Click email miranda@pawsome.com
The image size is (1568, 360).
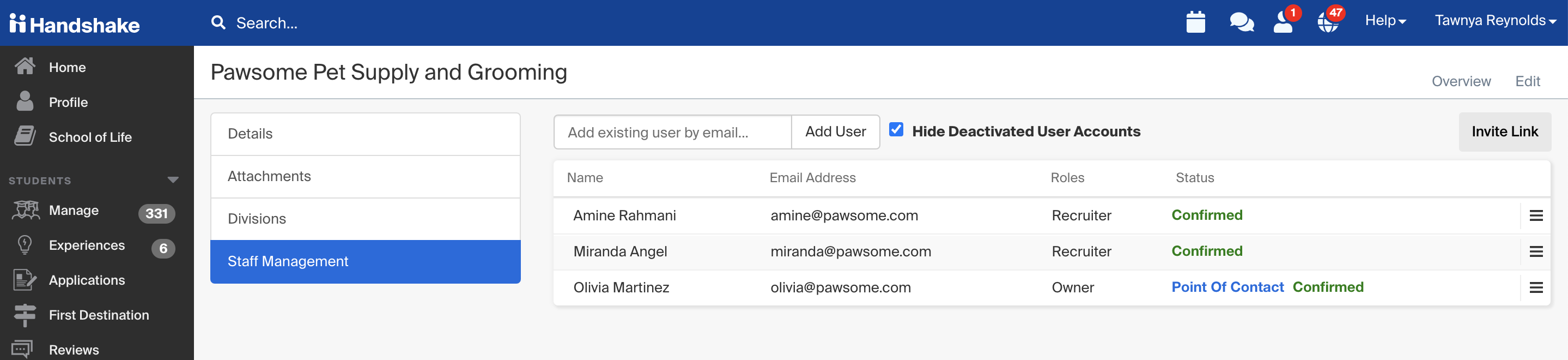point(851,251)
